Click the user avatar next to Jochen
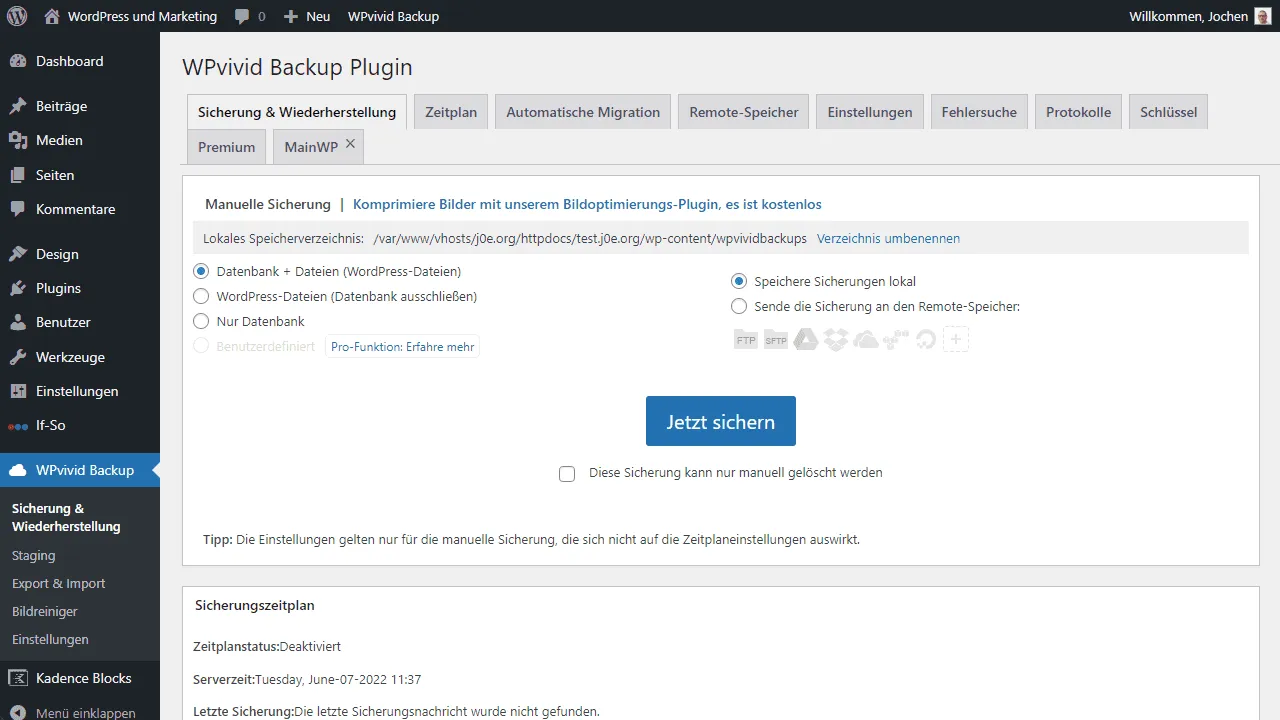 [x=1262, y=16]
